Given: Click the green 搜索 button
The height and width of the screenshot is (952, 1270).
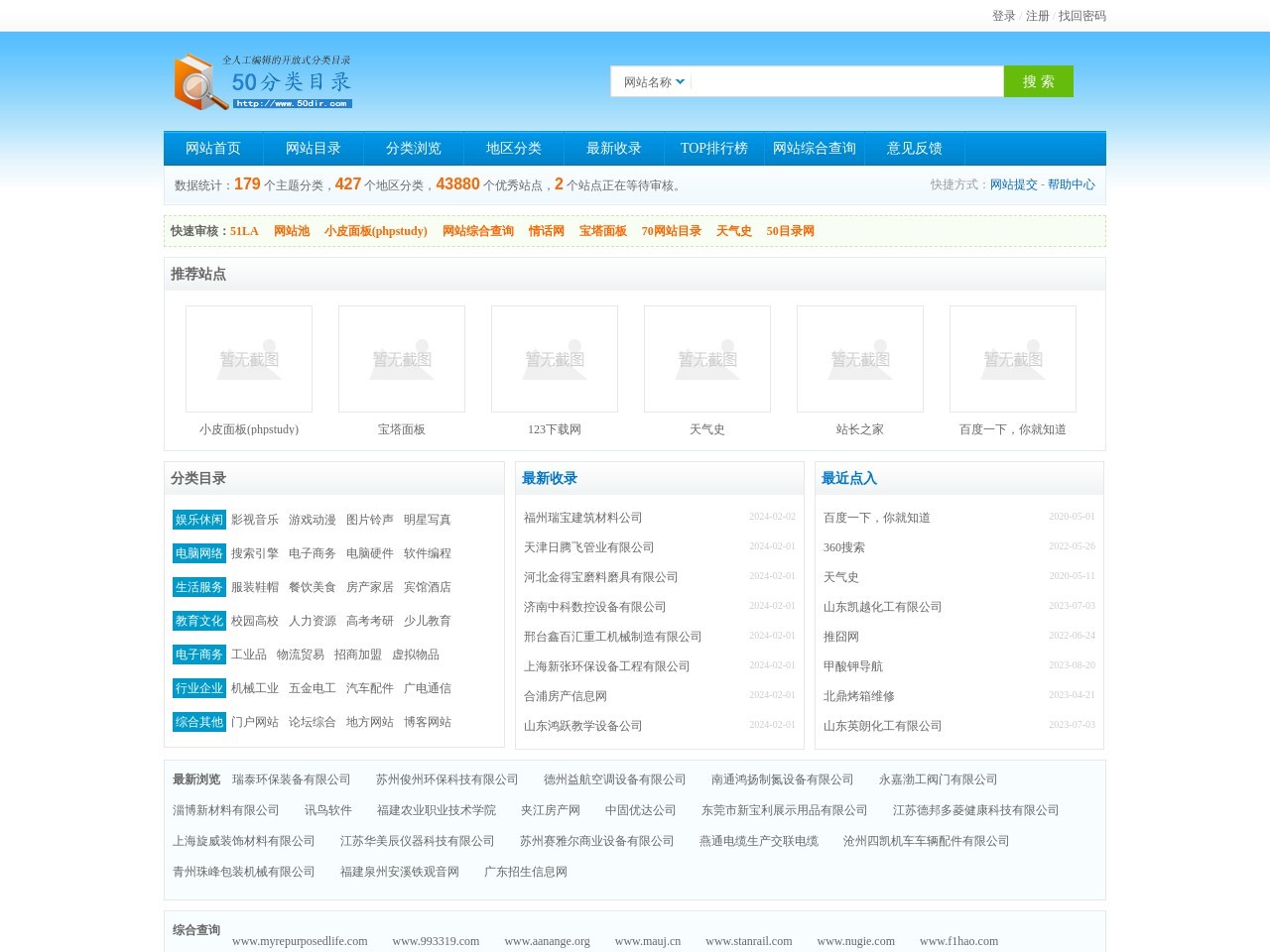Looking at the screenshot, I should 1038,81.
